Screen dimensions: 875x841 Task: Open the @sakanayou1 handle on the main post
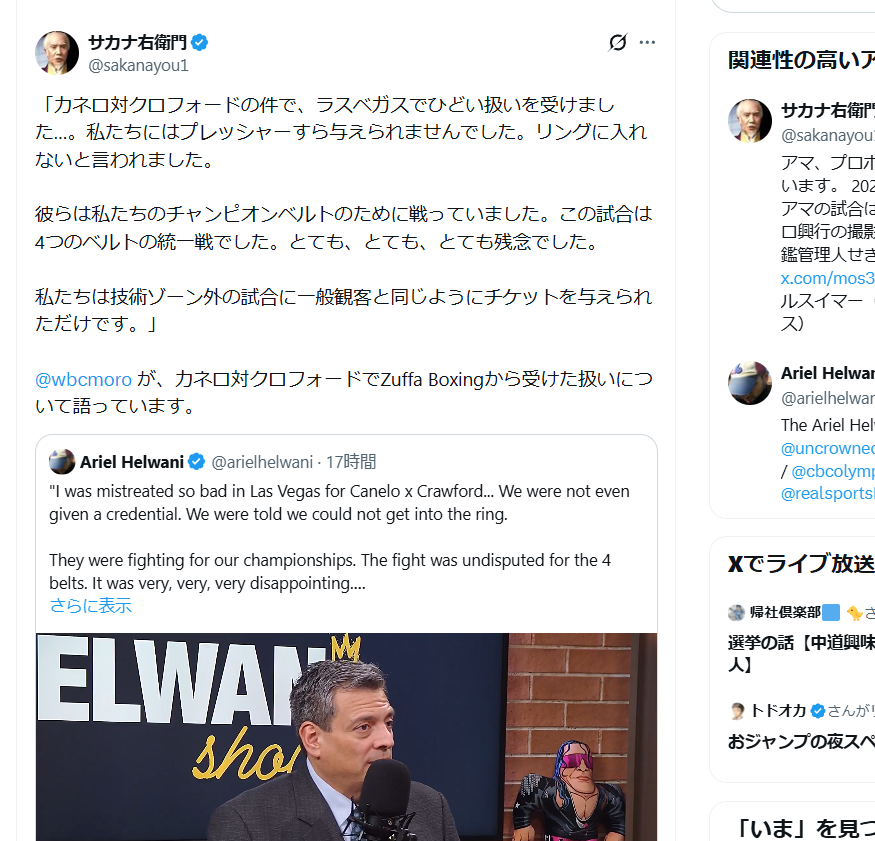pos(138,65)
